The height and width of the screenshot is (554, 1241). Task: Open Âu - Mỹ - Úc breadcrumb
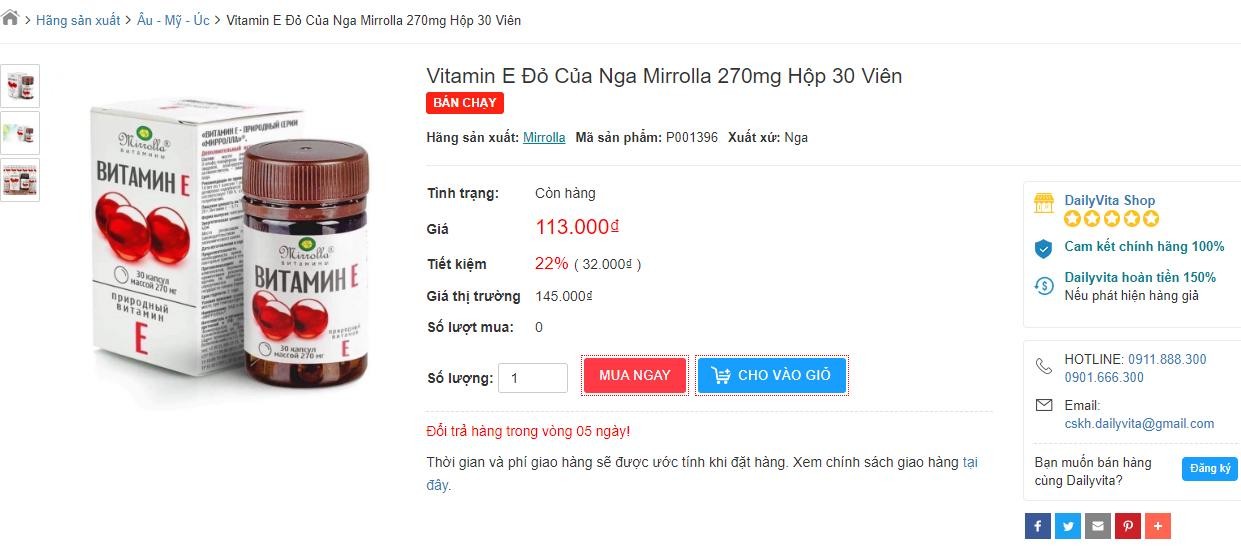click(x=174, y=20)
